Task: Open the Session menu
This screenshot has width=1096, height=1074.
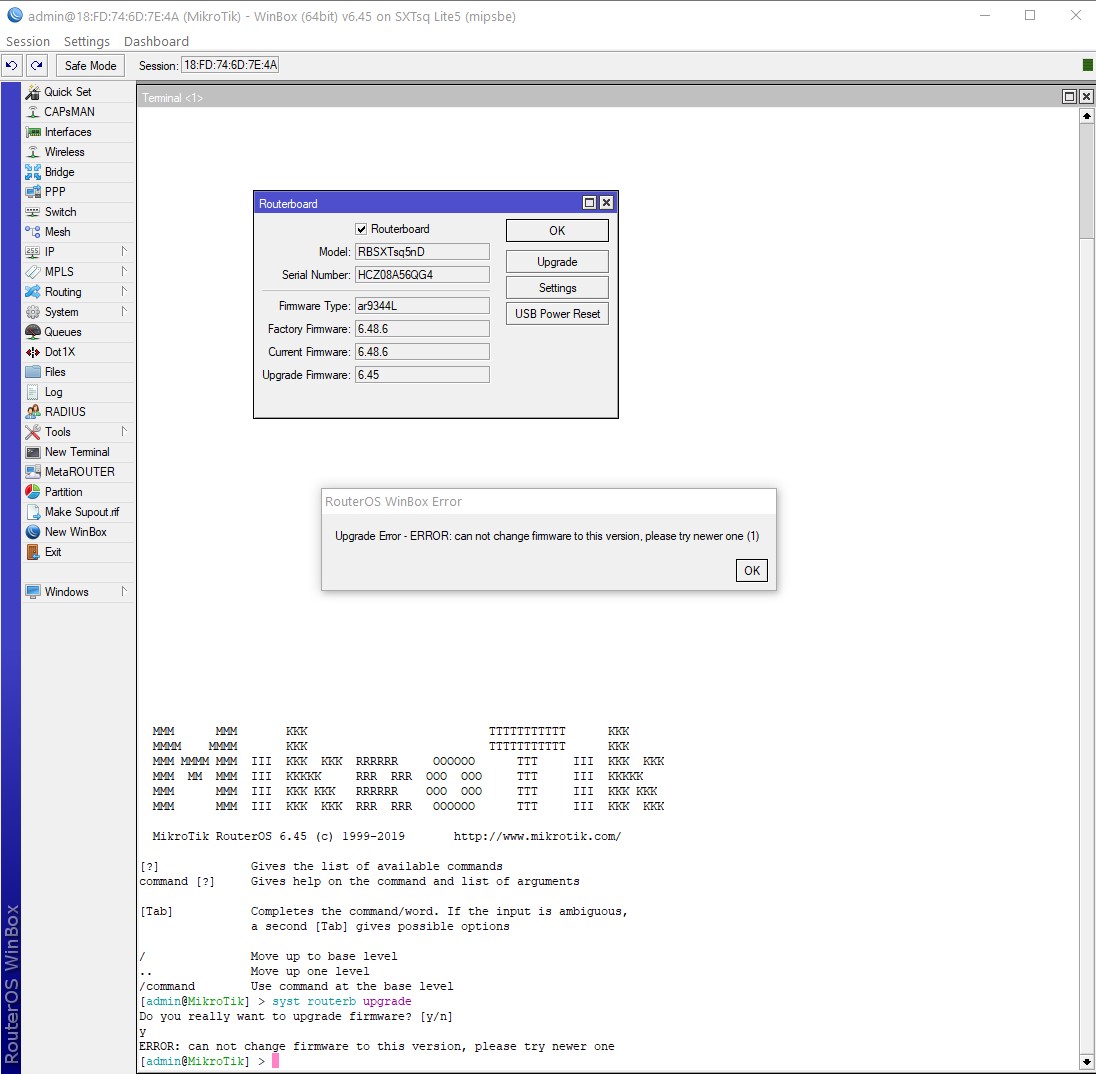Action: [x=28, y=41]
